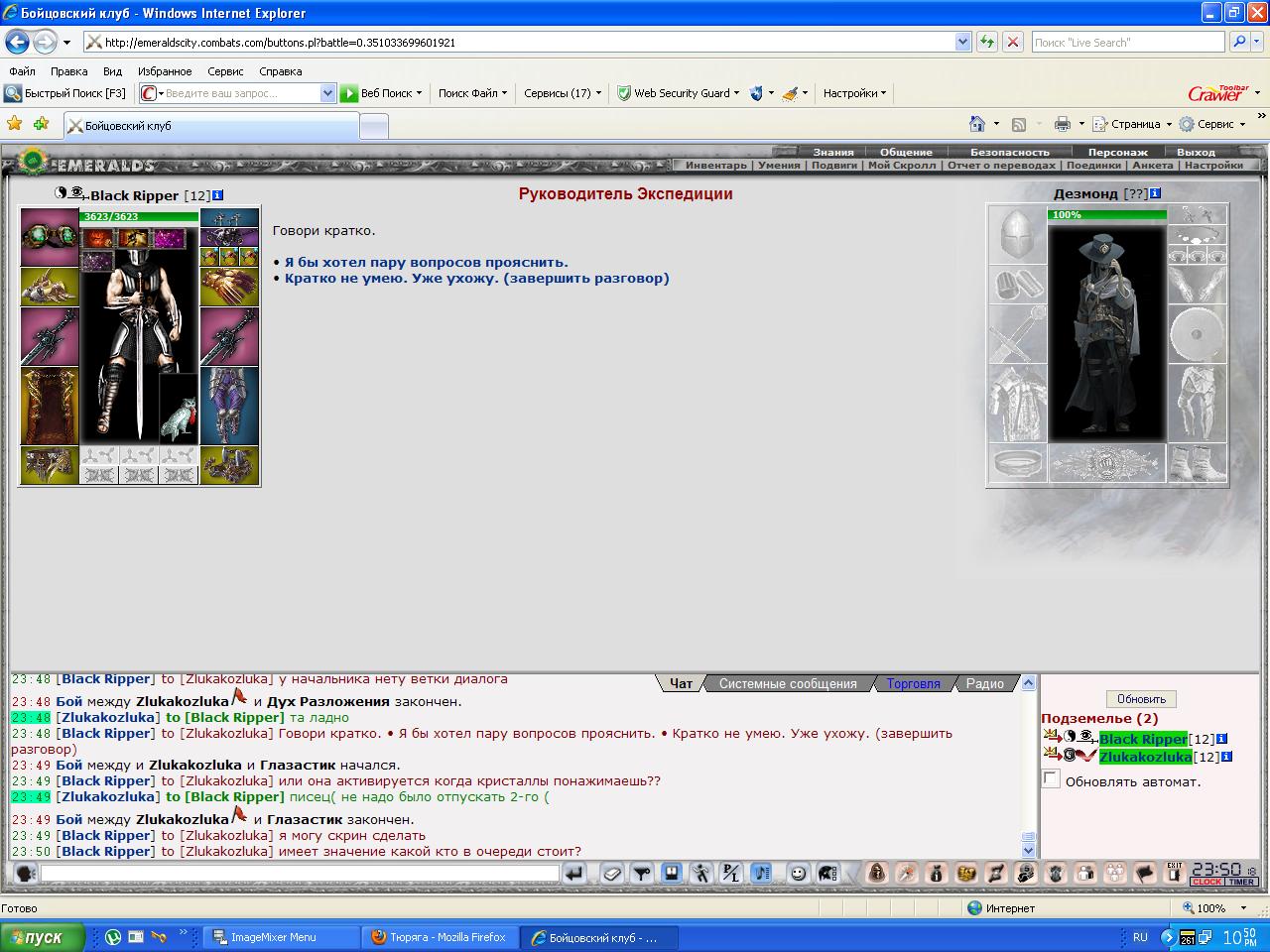Click into the chat message input field
The image size is (1270, 952).
300,874
